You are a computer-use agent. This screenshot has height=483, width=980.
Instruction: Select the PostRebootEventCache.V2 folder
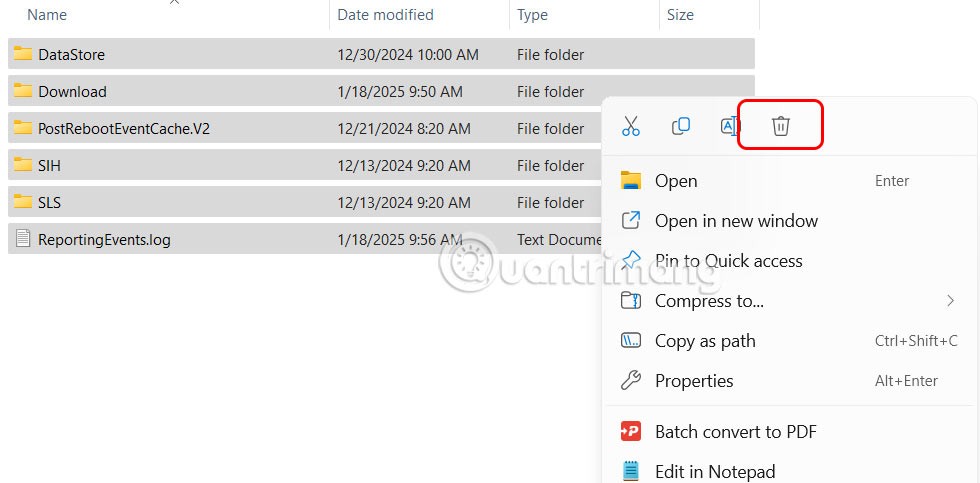pos(123,128)
